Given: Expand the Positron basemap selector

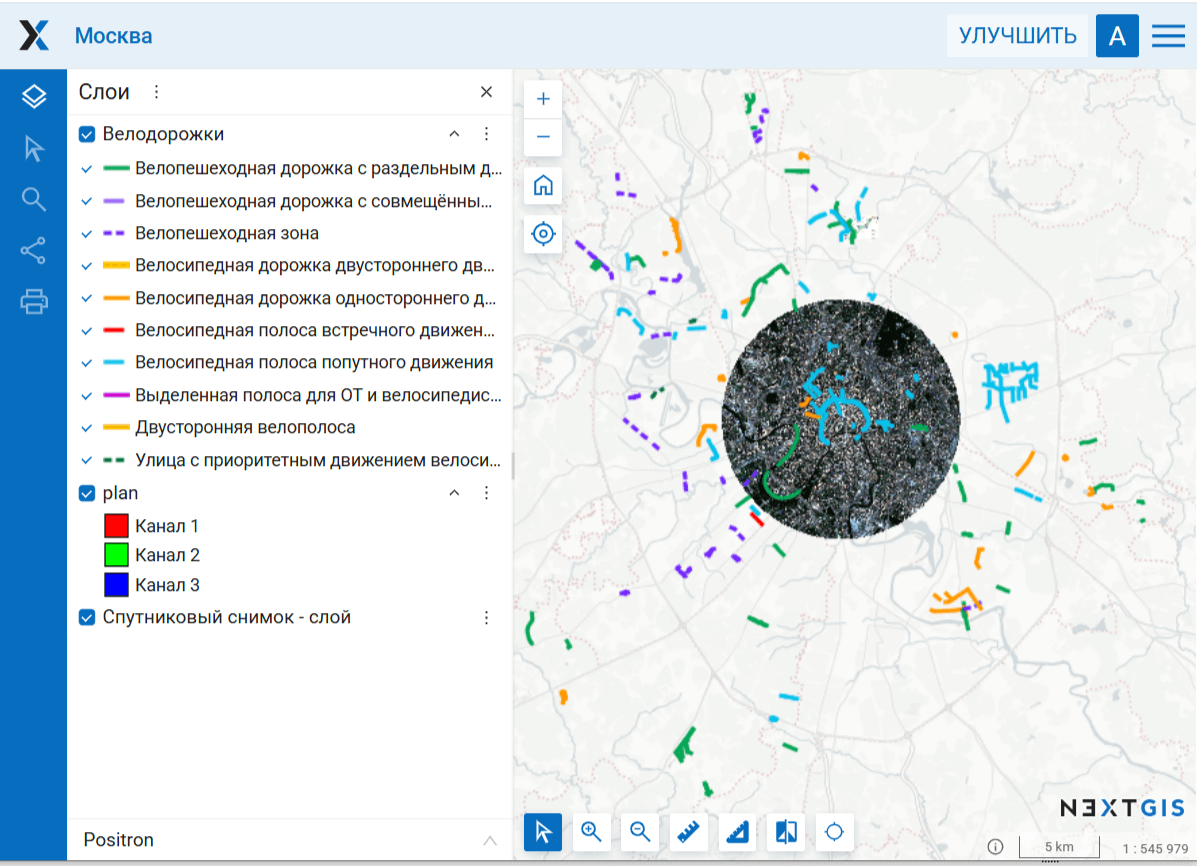Looking at the screenshot, I should click(489, 840).
